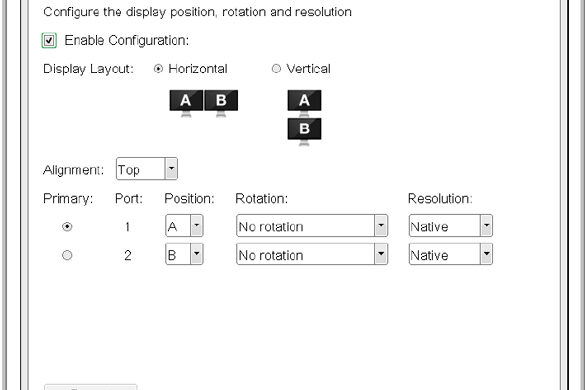Click the Enable Configuration label text
Screen dimensions: 585x390
[x=126, y=40]
